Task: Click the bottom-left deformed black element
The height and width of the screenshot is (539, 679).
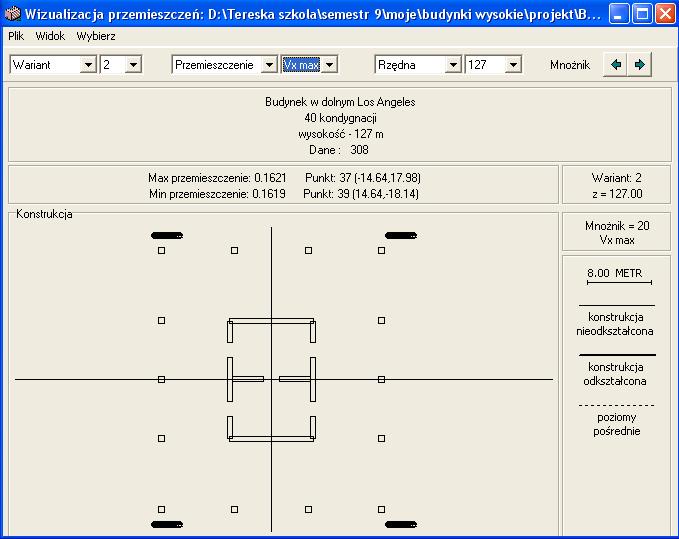Action: [167, 524]
